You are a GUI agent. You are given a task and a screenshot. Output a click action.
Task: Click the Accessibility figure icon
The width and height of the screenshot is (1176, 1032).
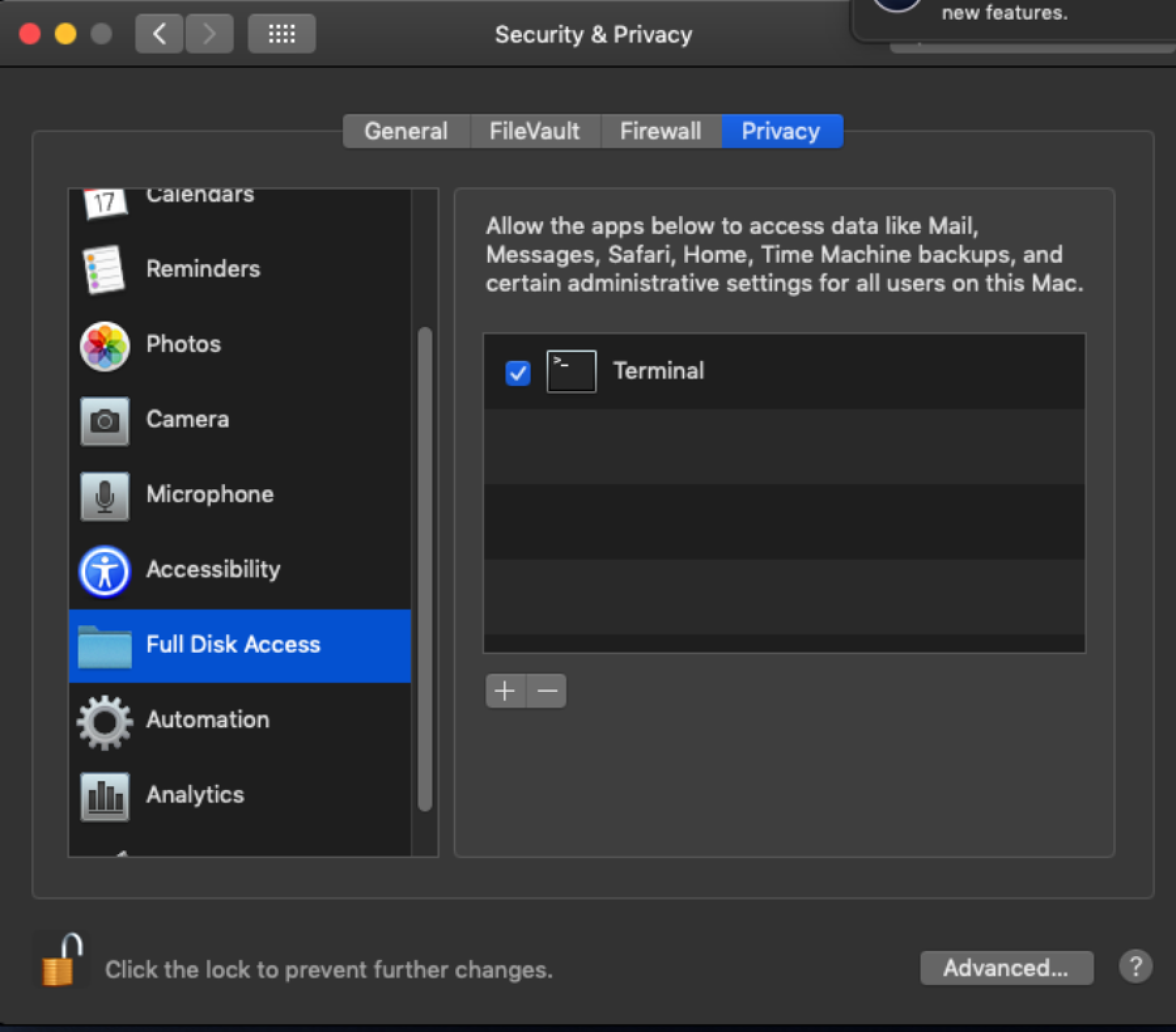105,572
